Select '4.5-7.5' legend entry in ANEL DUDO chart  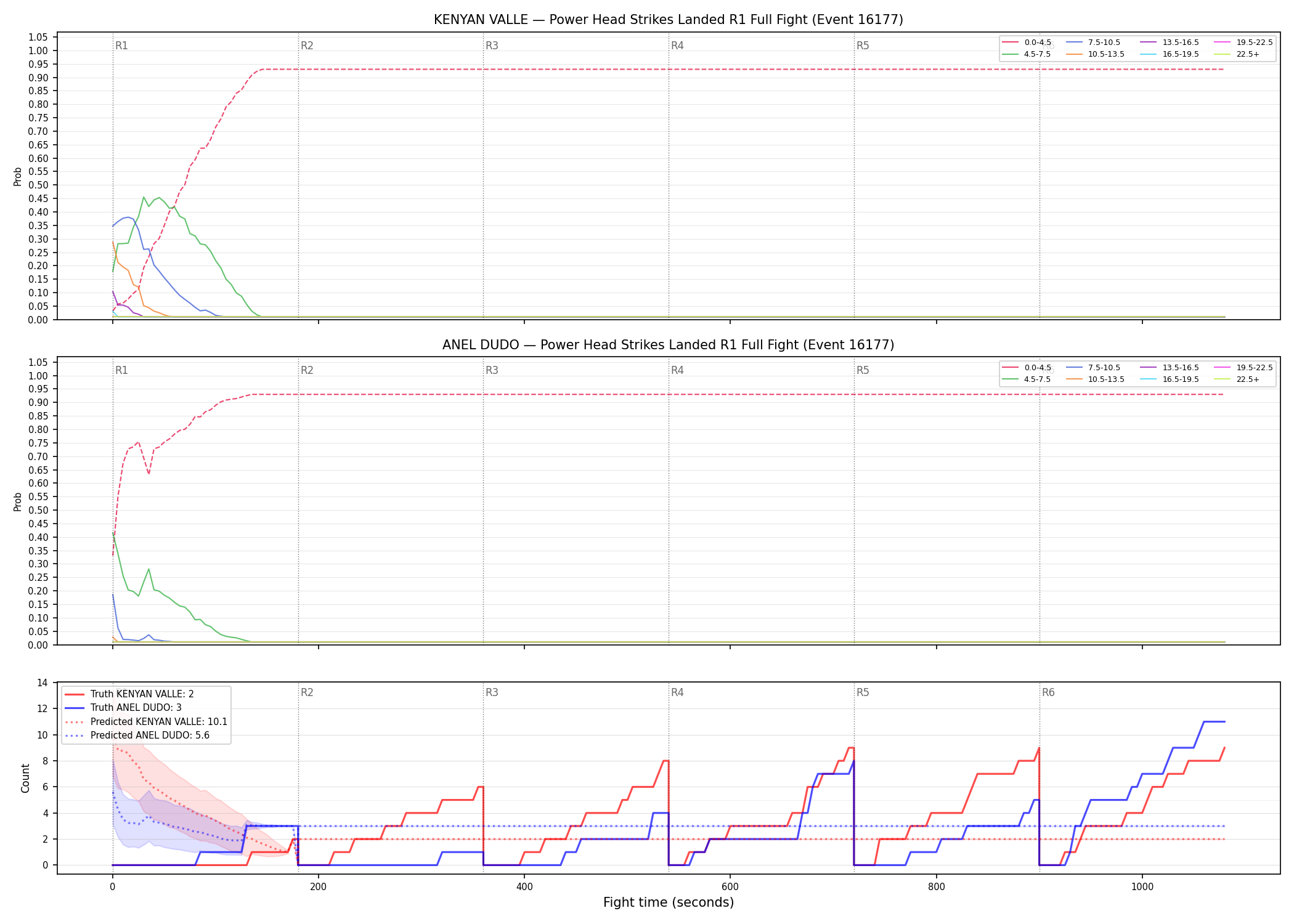click(1027, 379)
